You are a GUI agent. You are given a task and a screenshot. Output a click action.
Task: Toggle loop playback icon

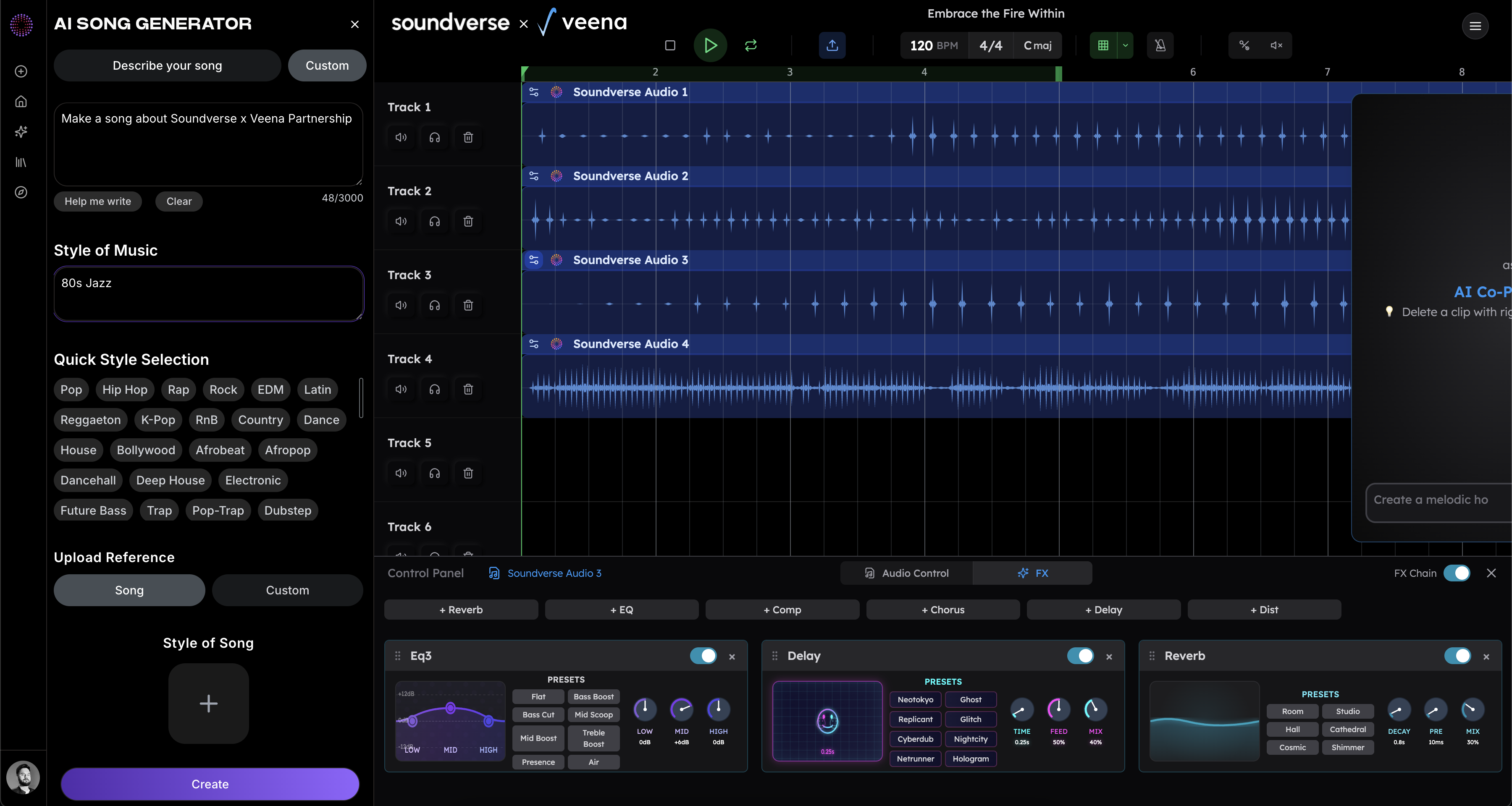pos(751,45)
